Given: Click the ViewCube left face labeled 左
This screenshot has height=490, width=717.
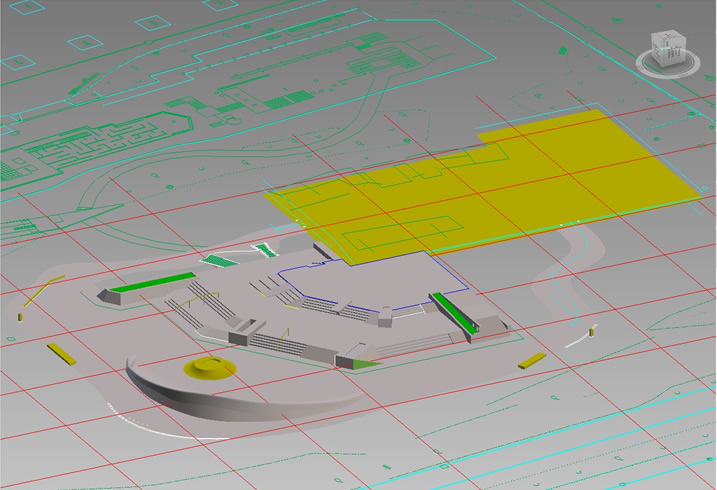Looking at the screenshot, I should coord(658,49).
